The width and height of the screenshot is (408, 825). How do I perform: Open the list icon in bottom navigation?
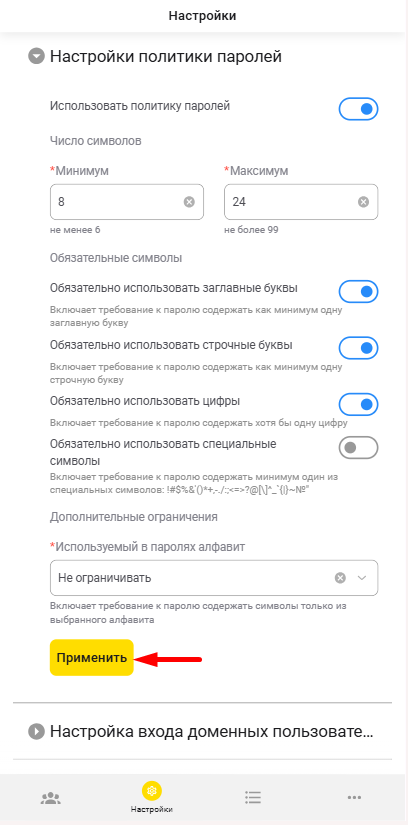click(253, 798)
